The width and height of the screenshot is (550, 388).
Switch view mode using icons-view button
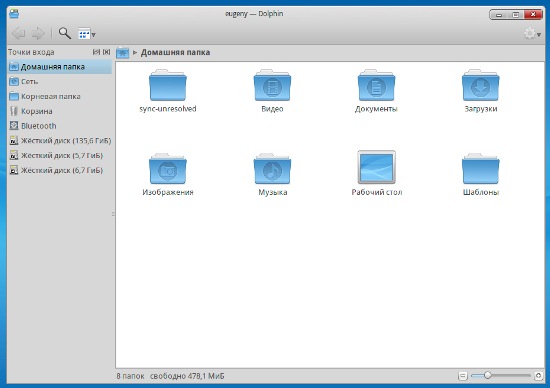click(x=84, y=34)
